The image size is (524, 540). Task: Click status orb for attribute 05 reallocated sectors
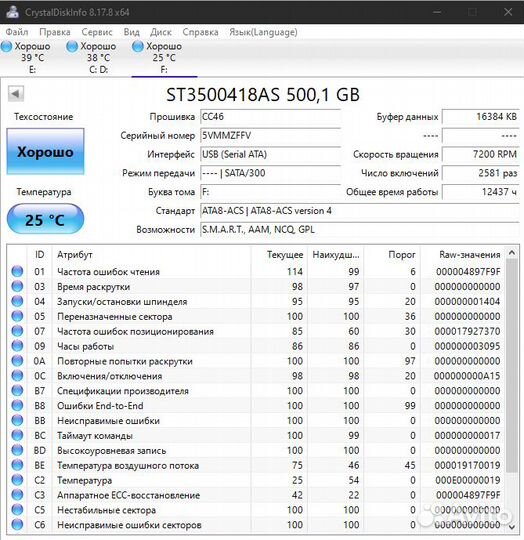[x=17, y=316]
